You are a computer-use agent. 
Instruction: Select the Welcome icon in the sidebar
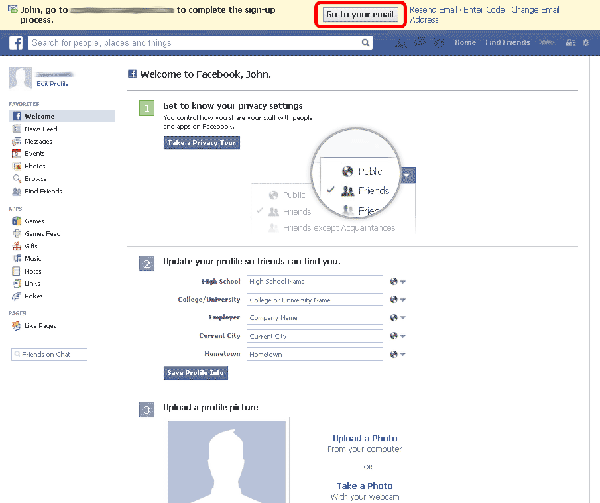pyautogui.click(x=17, y=116)
